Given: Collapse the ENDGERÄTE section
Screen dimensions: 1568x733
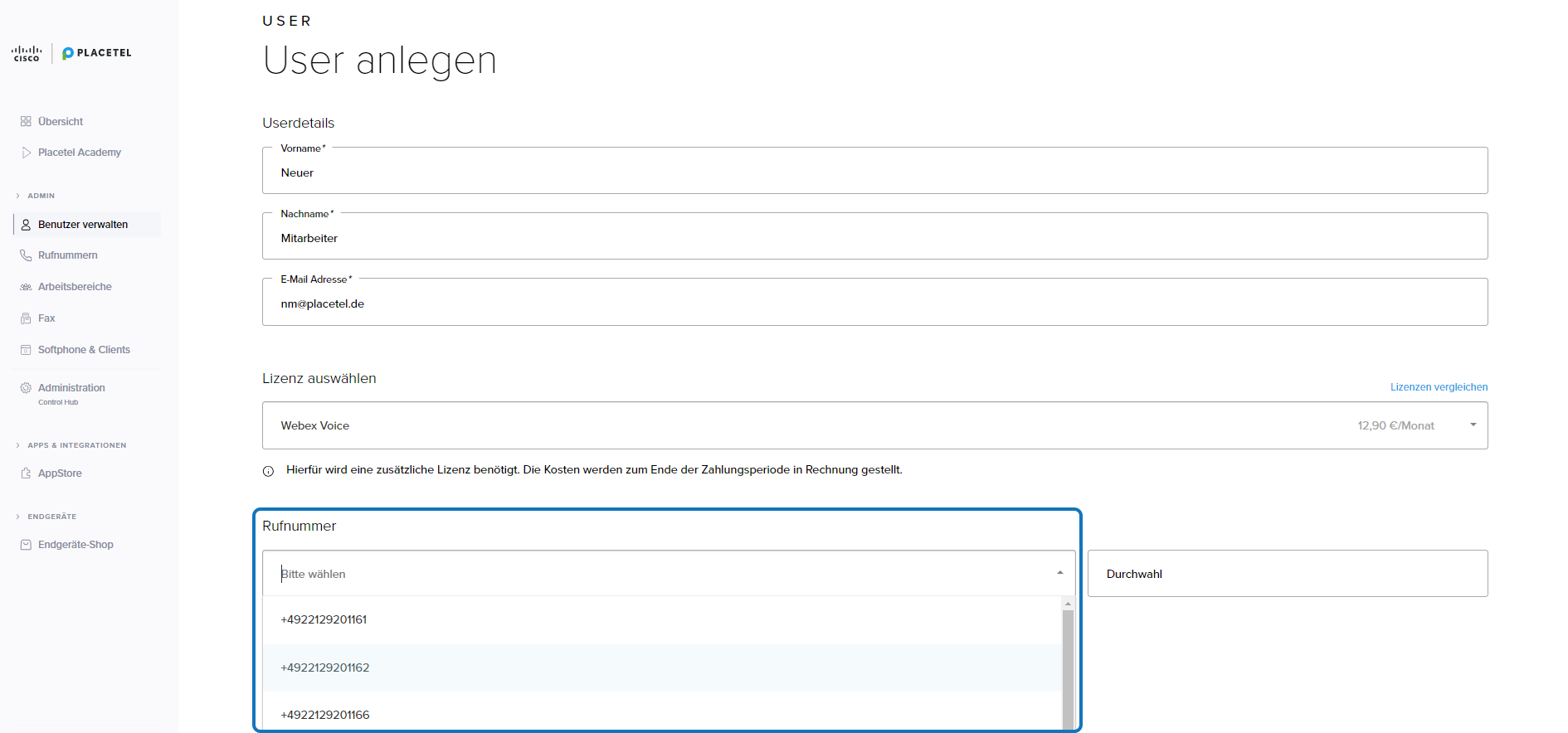Looking at the screenshot, I should coord(18,517).
